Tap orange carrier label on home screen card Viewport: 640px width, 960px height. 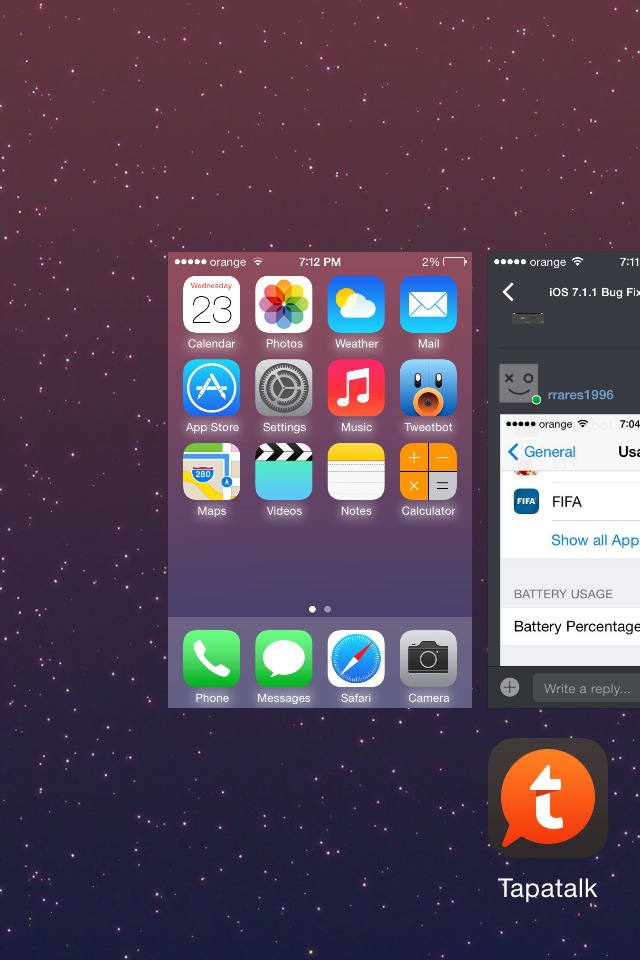[228, 263]
